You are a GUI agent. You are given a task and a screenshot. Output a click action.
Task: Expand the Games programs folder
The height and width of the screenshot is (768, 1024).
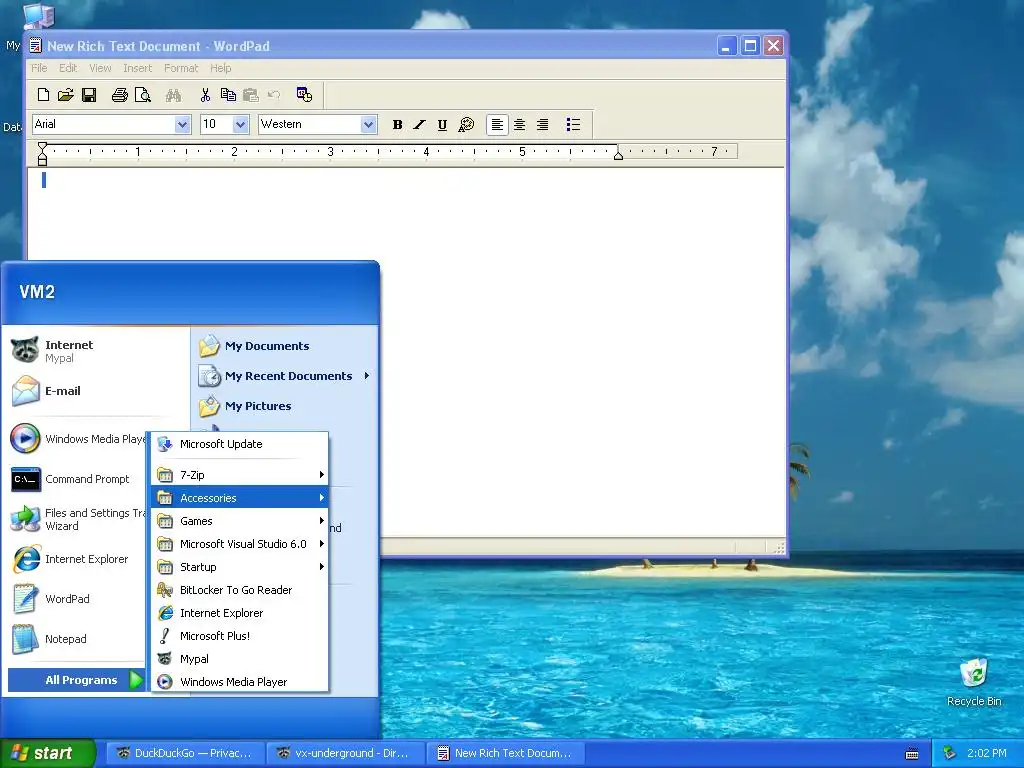[240, 520]
